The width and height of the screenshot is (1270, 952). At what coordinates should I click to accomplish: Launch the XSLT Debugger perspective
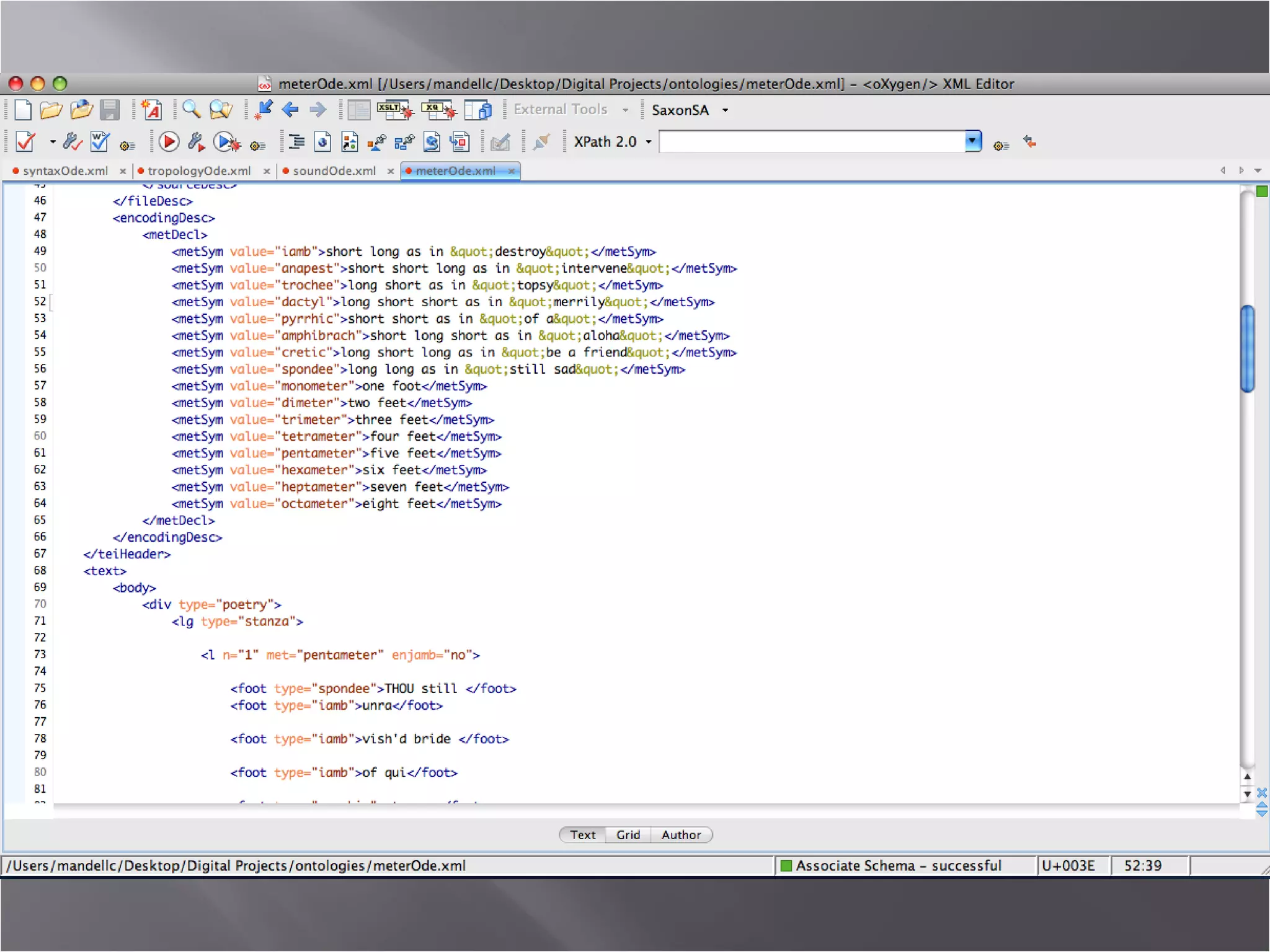pyautogui.click(x=395, y=110)
